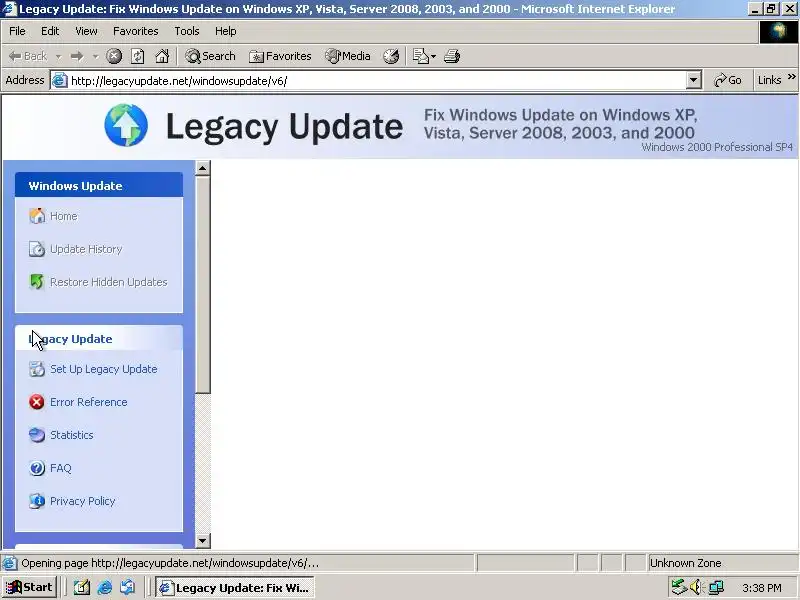Image resolution: width=800 pixels, height=600 pixels.
Task: Click the Home house icon in sidebar
Action: pos(37,216)
